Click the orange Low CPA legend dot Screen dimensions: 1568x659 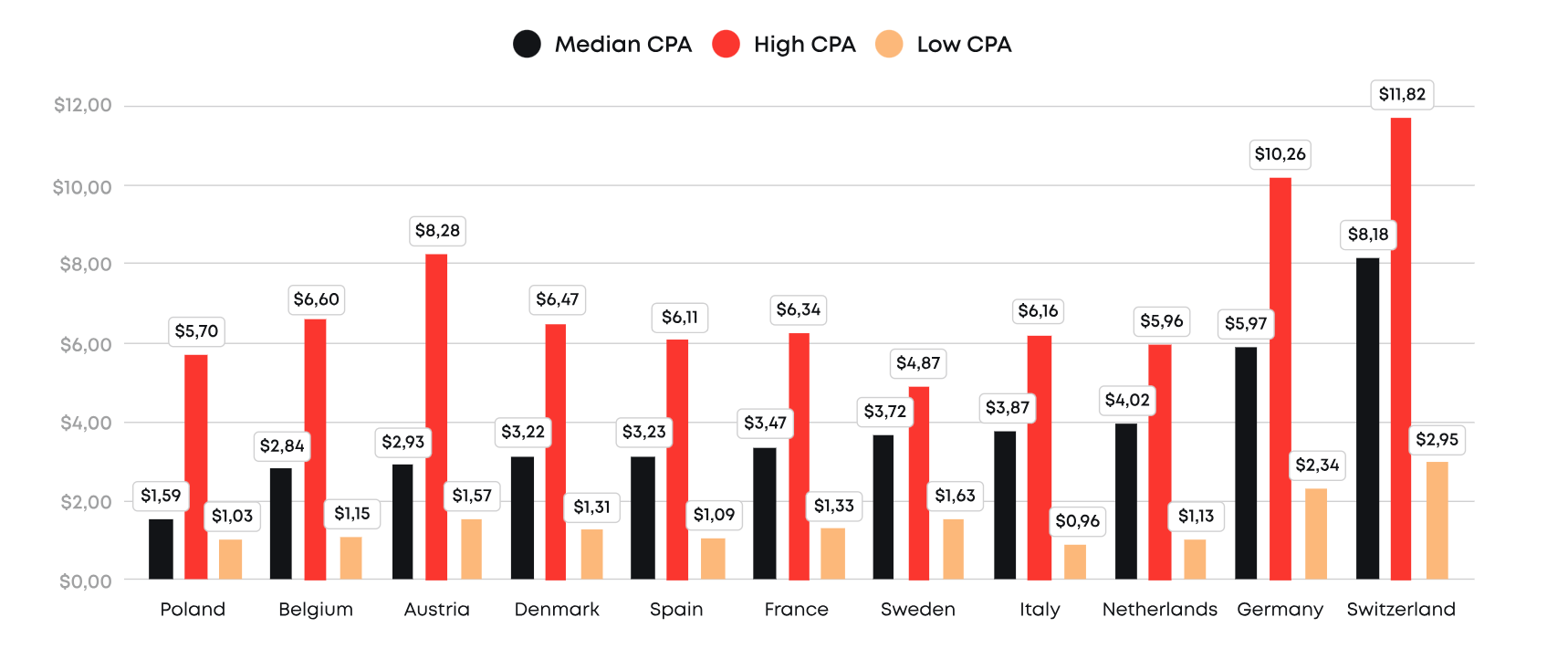tap(888, 44)
